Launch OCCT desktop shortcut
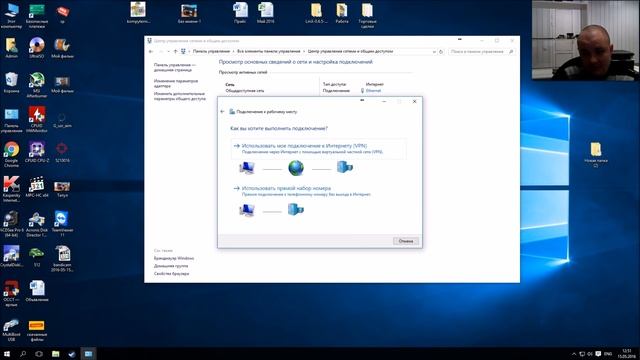Image resolution: width=640 pixels, height=360 pixels. 11,293
